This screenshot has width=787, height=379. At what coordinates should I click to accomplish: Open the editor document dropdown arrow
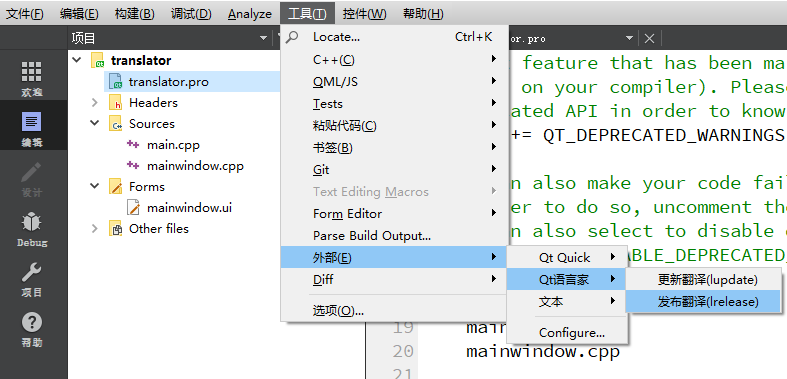pyautogui.click(x=629, y=38)
